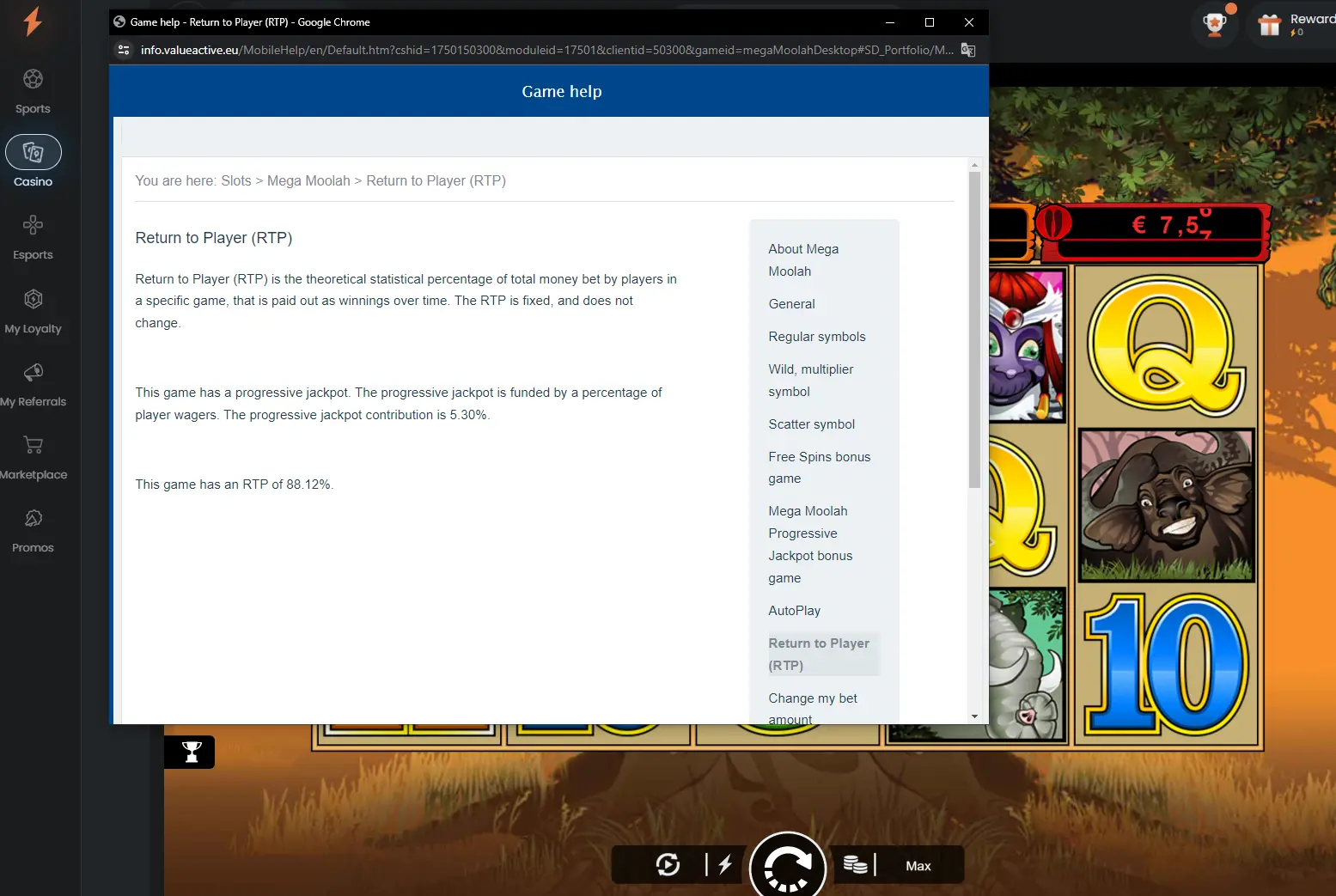The height and width of the screenshot is (896, 1336).
Task: Open site info icon in address bar
Action: coord(124,50)
